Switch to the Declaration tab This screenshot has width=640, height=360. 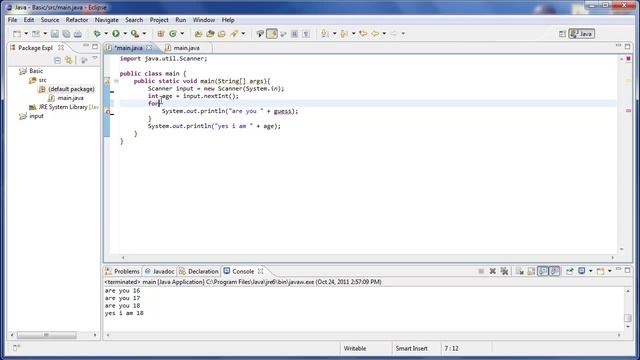click(199, 271)
